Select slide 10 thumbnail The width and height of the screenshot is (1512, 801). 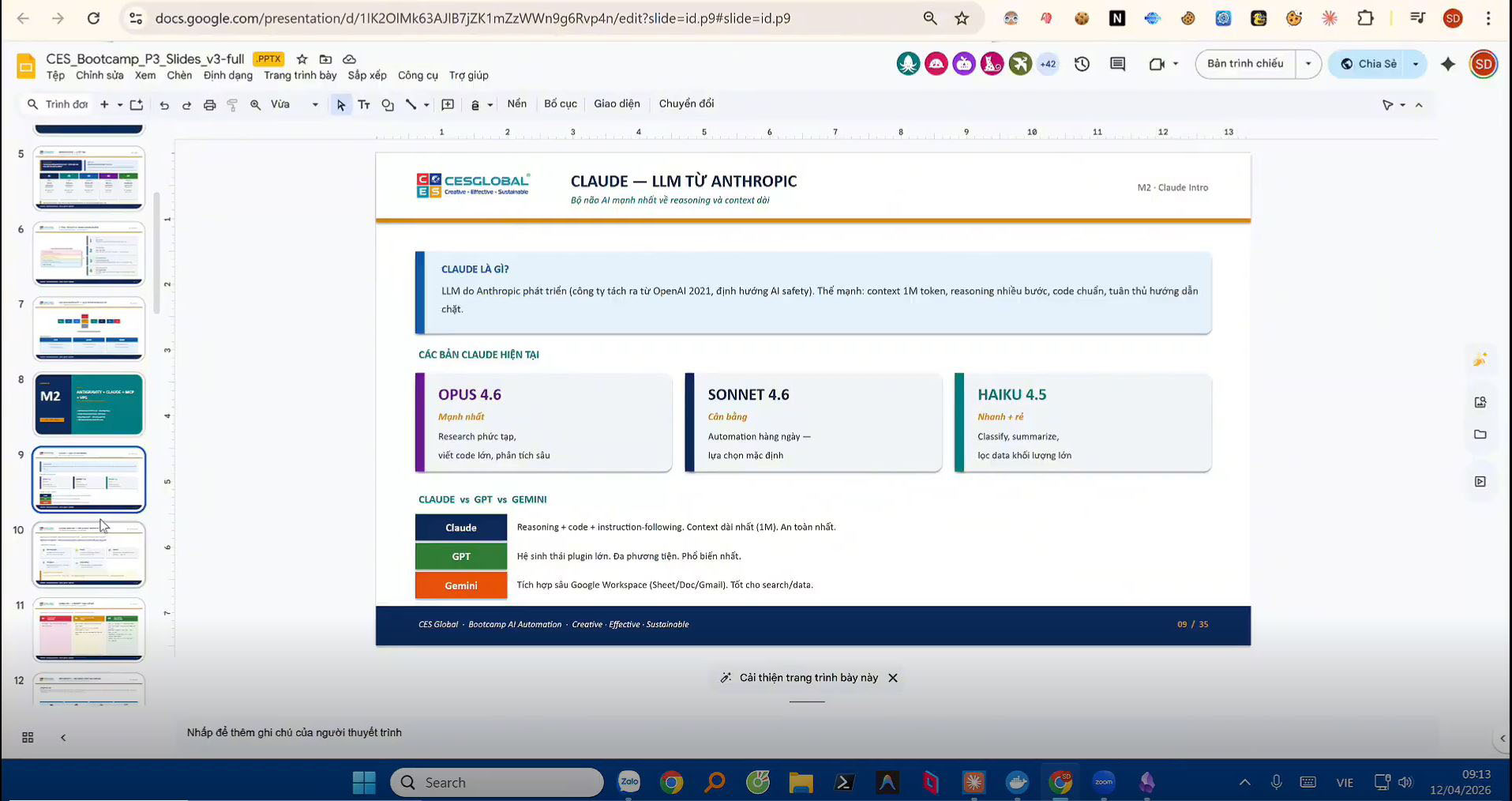coord(88,555)
